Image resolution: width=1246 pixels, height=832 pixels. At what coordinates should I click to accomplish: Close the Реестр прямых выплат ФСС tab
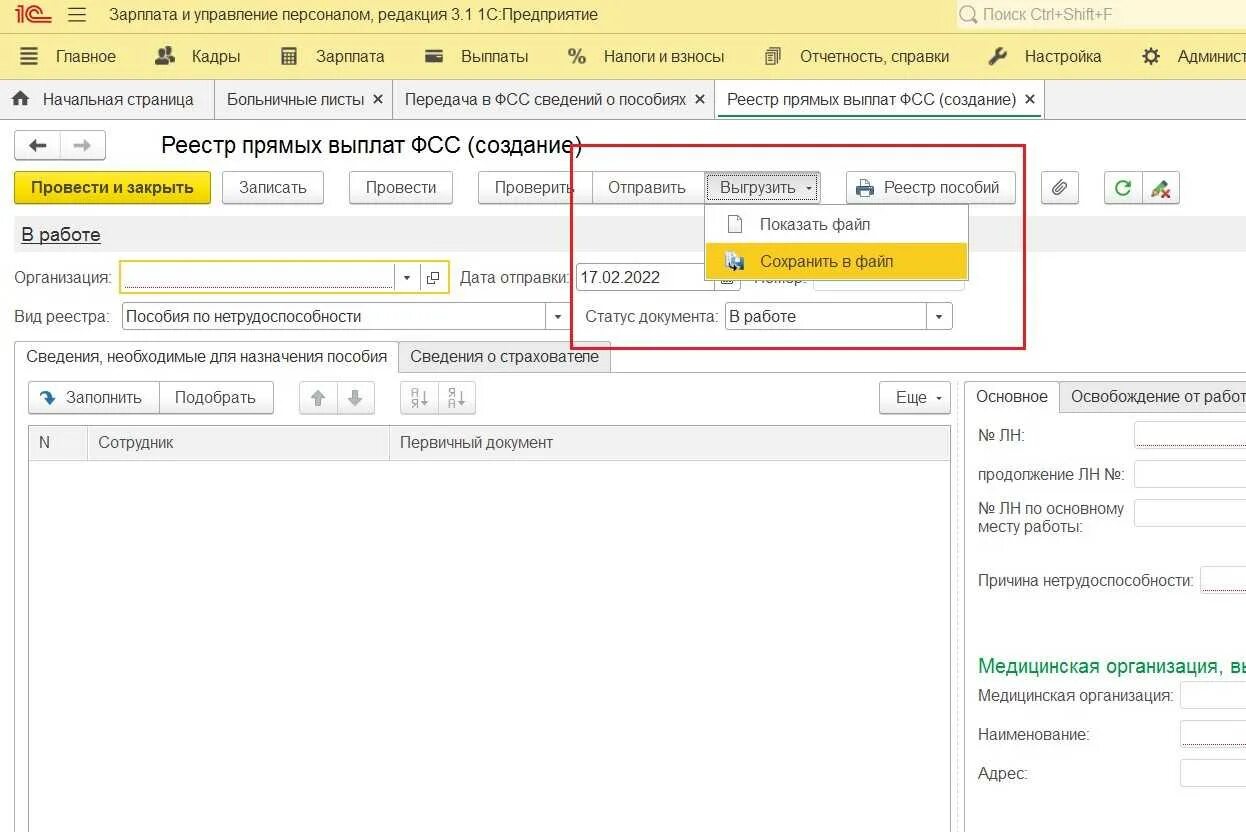click(1030, 99)
